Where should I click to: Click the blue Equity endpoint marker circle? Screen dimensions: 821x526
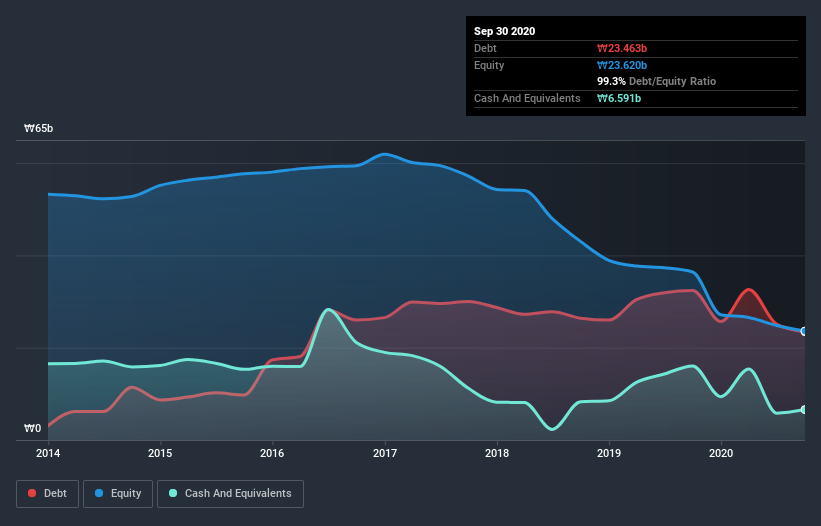tap(803, 331)
